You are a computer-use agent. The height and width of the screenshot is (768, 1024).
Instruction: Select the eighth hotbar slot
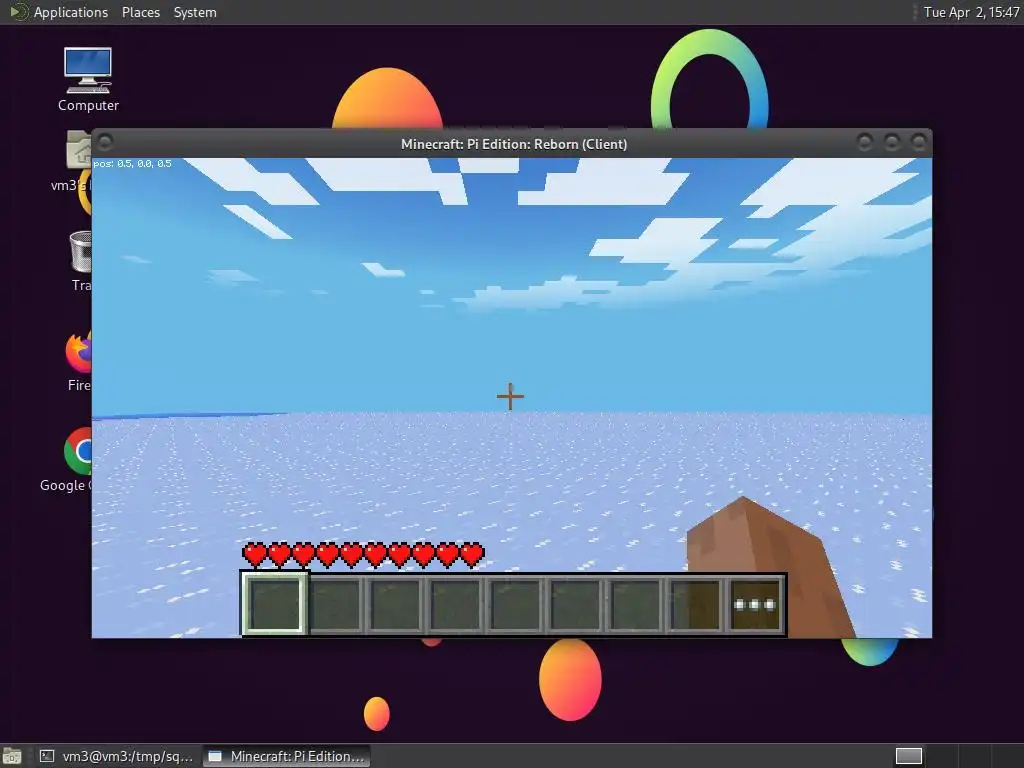pos(696,605)
